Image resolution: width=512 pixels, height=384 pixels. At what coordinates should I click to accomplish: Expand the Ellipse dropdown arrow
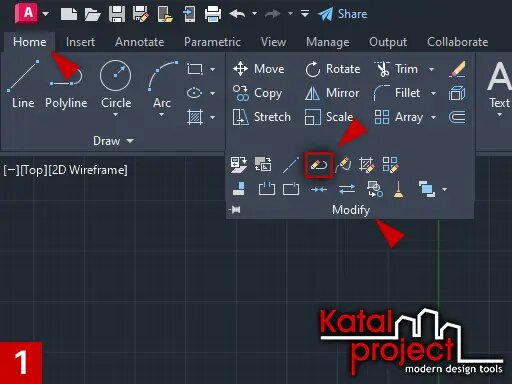212,93
